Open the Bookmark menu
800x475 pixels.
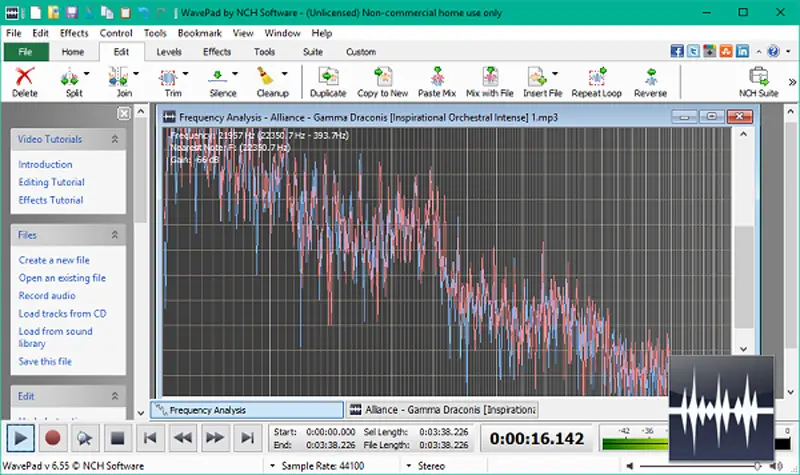click(199, 33)
